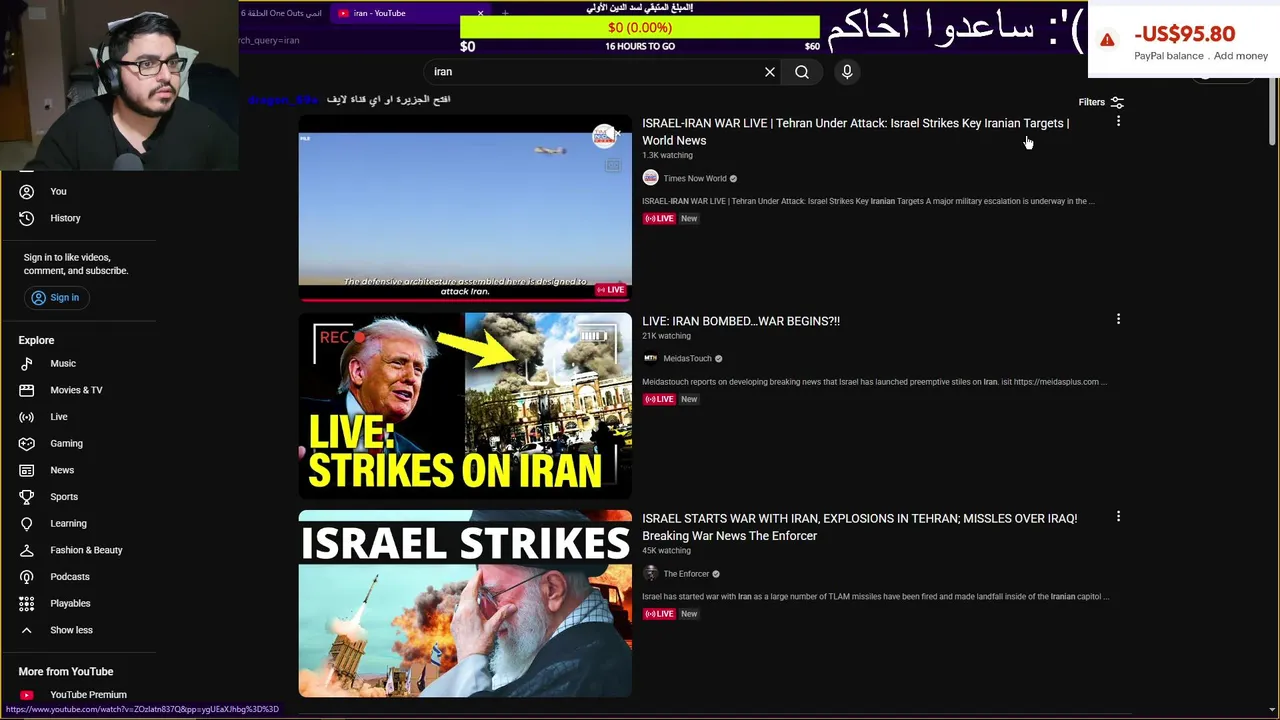This screenshot has width=1280, height=720.
Task: Start voice search with microphone icon
Action: coord(847,72)
